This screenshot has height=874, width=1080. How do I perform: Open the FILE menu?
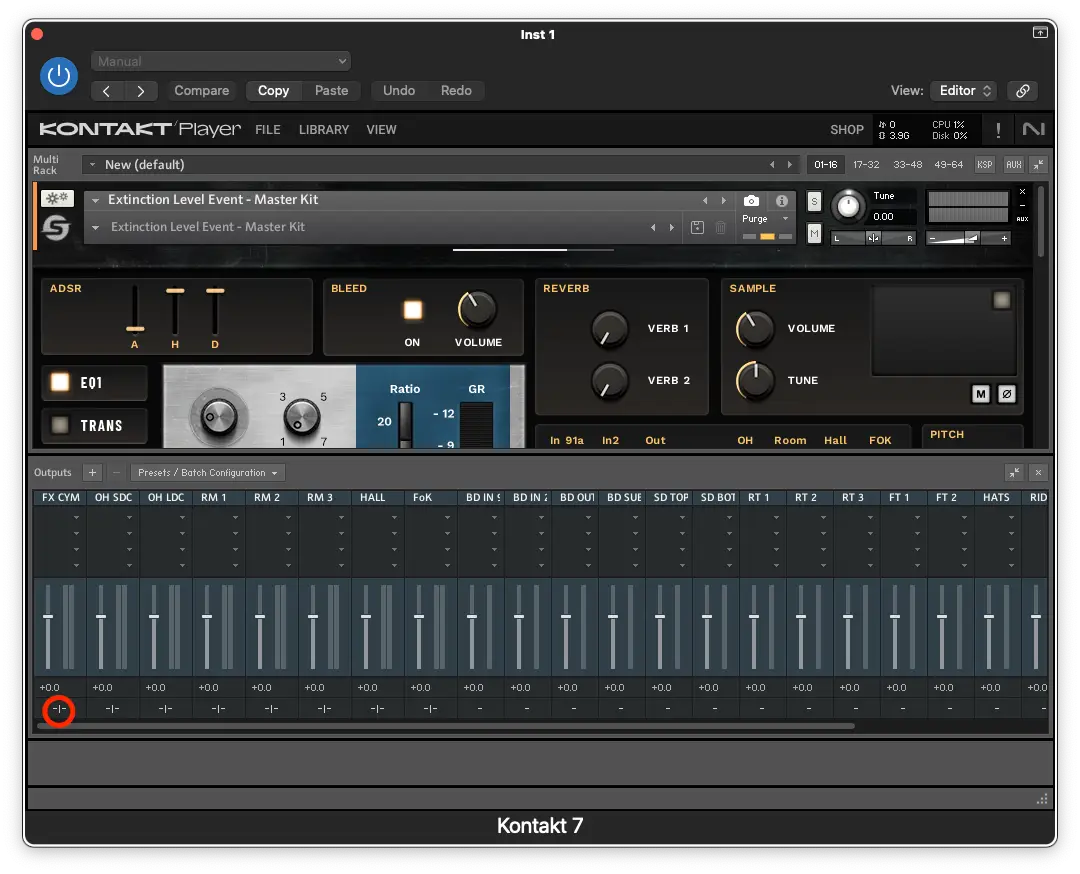tap(268, 129)
